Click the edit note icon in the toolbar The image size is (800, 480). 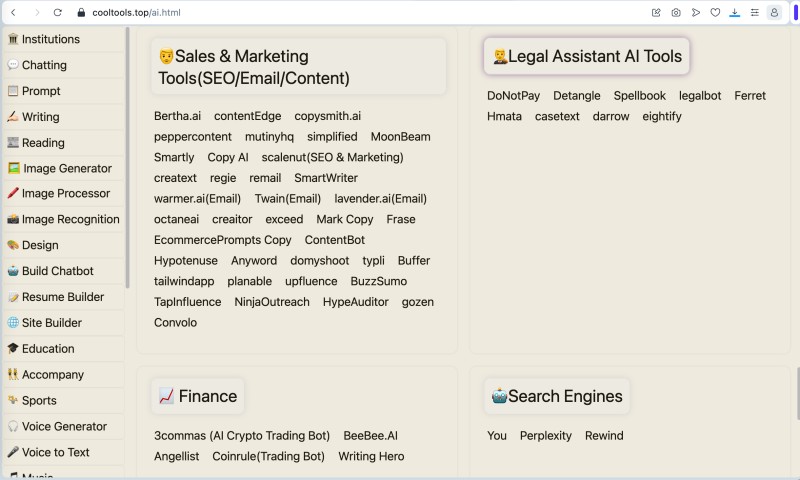pos(656,13)
